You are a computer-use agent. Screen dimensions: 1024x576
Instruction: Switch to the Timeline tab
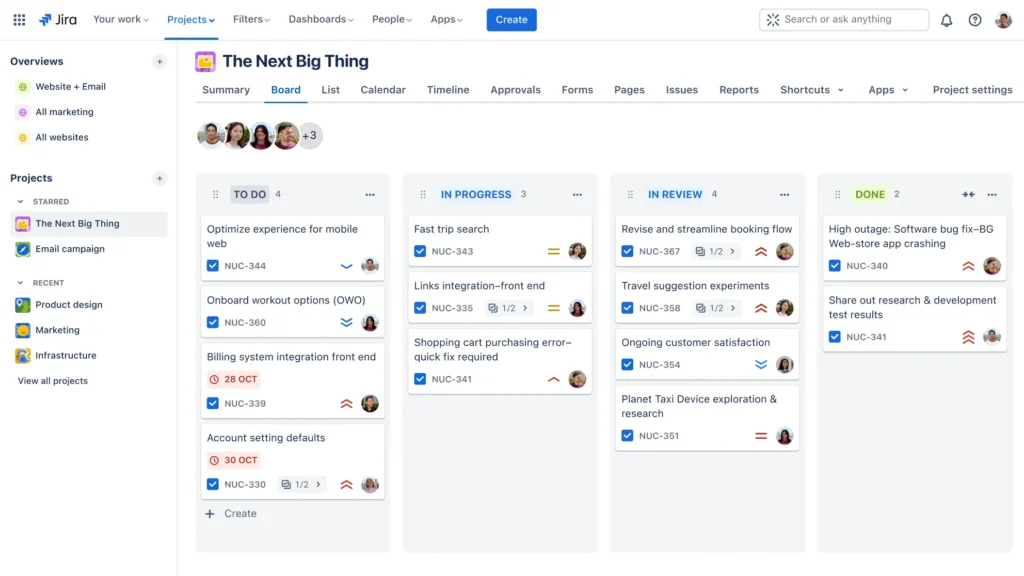pyautogui.click(x=447, y=90)
